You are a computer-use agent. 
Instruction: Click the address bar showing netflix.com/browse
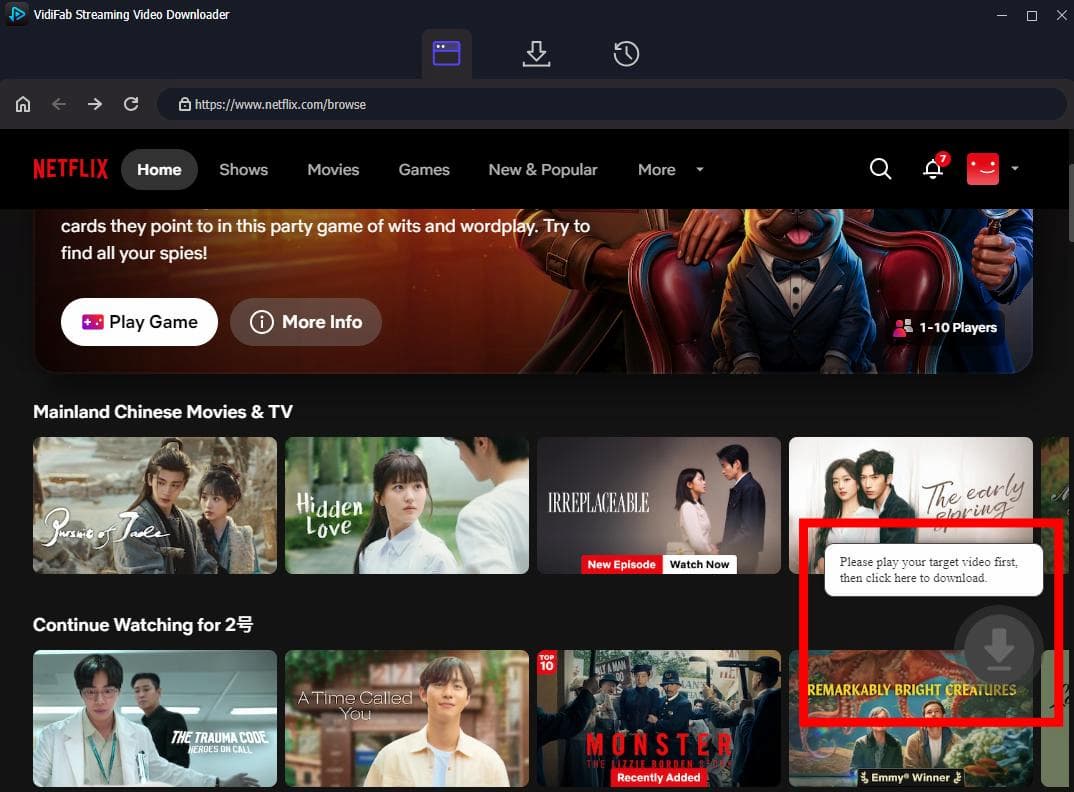(612, 104)
